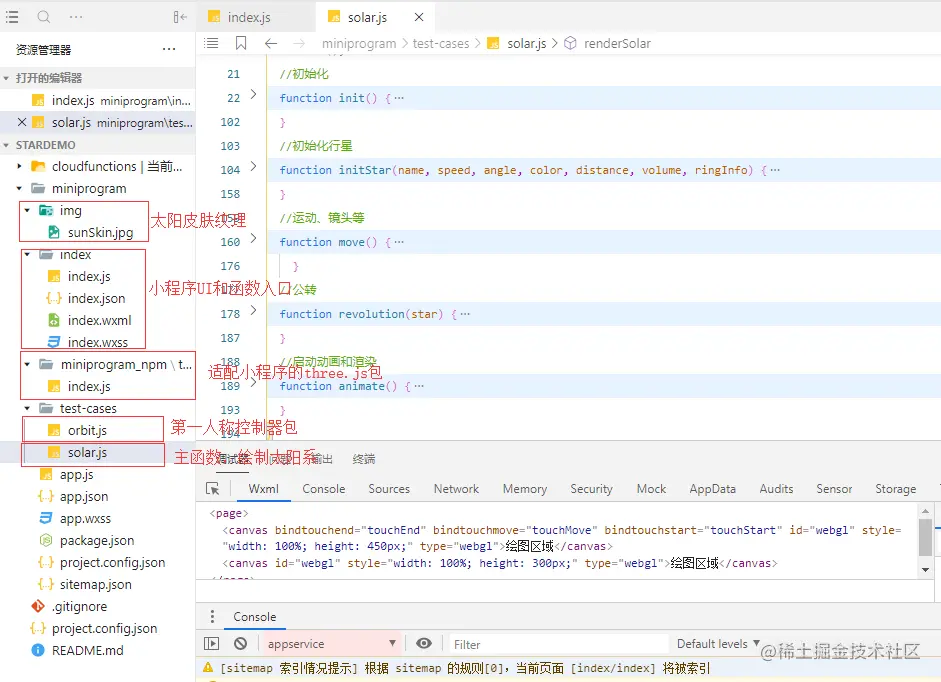Screen dimensions: 941x682
Task: Show the console sidebar panel icon
Action: [212, 644]
